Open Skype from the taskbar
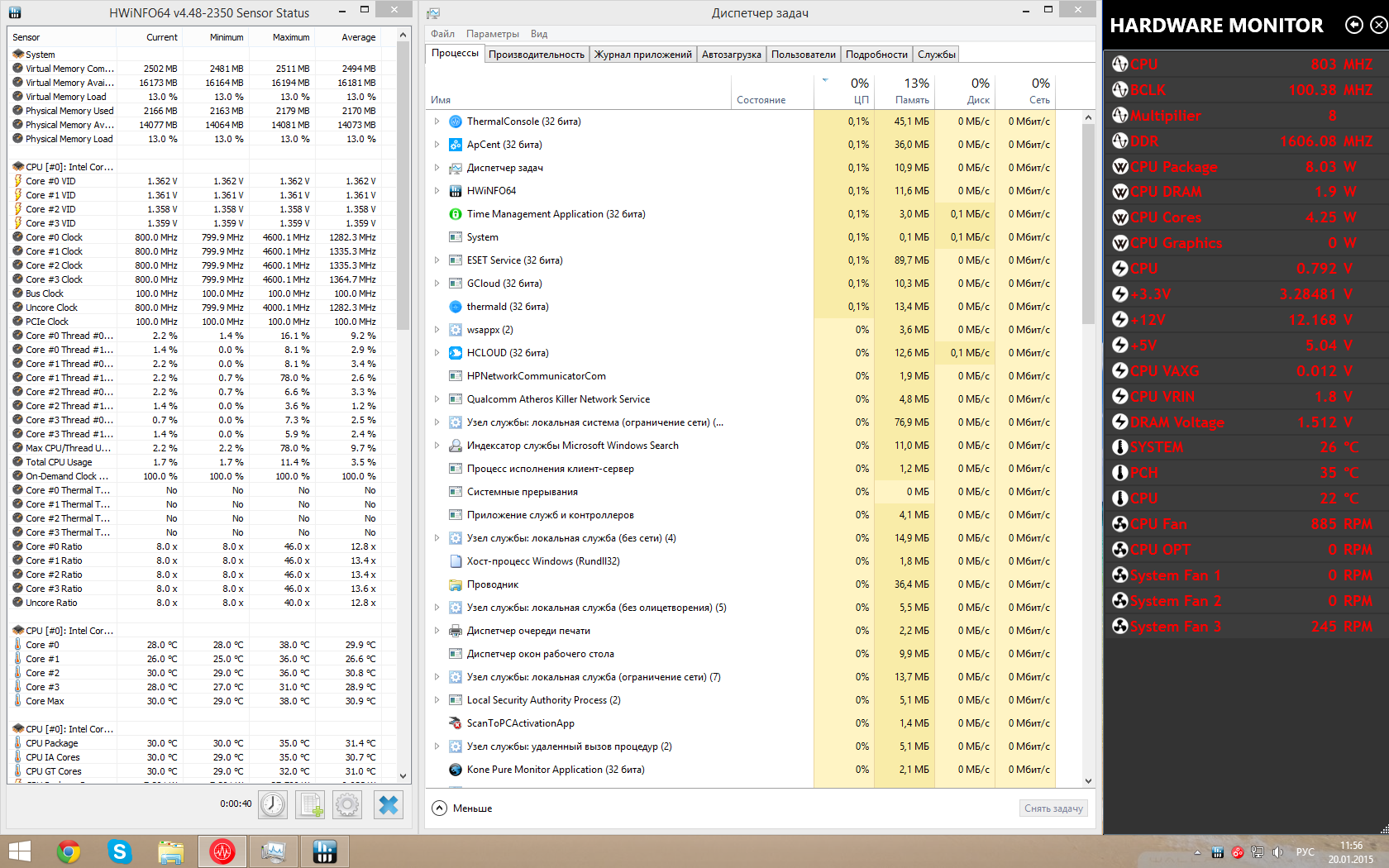The width and height of the screenshot is (1389, 868). tap(120, 851)
